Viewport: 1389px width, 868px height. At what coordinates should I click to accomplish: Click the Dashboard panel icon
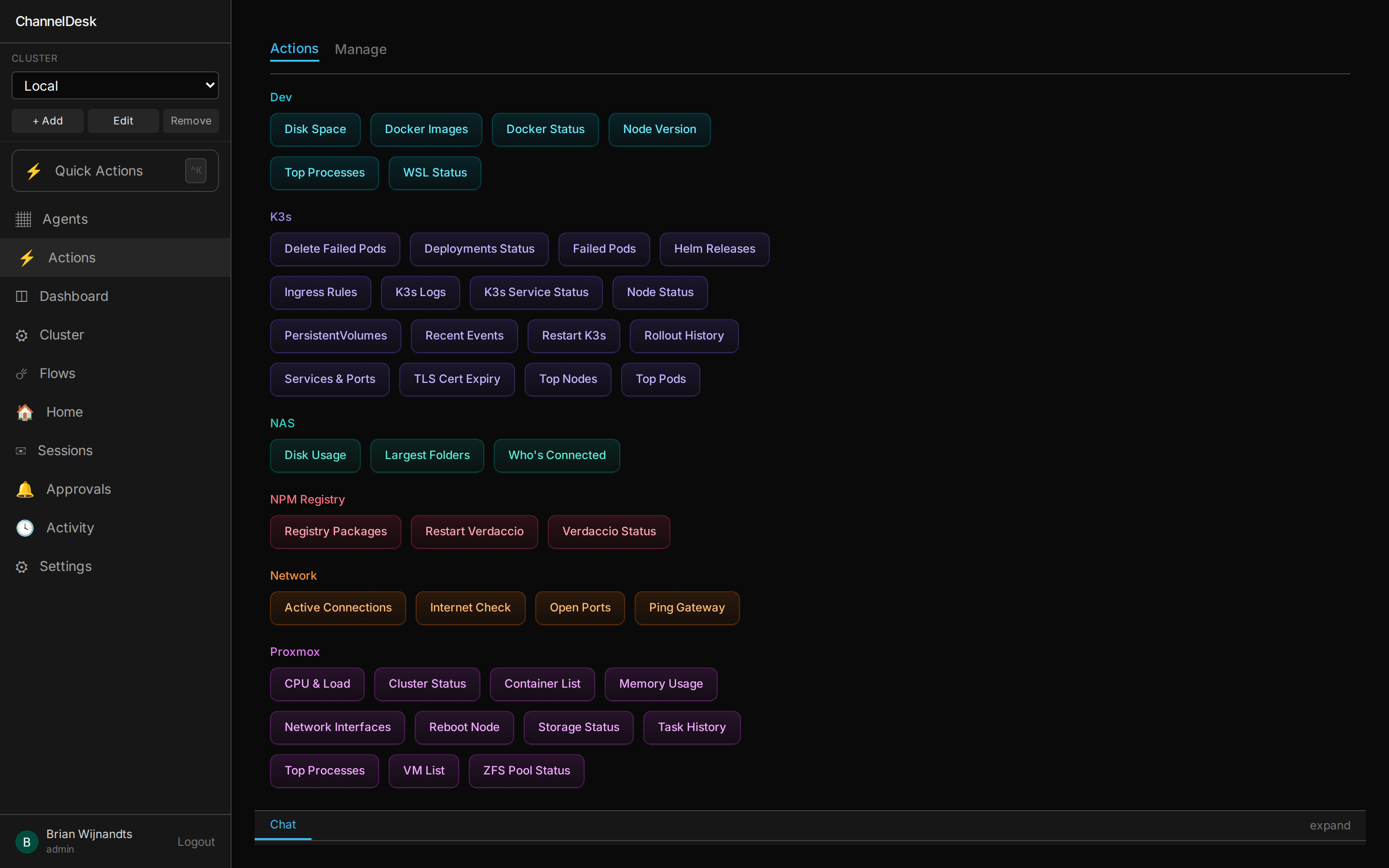22,296
